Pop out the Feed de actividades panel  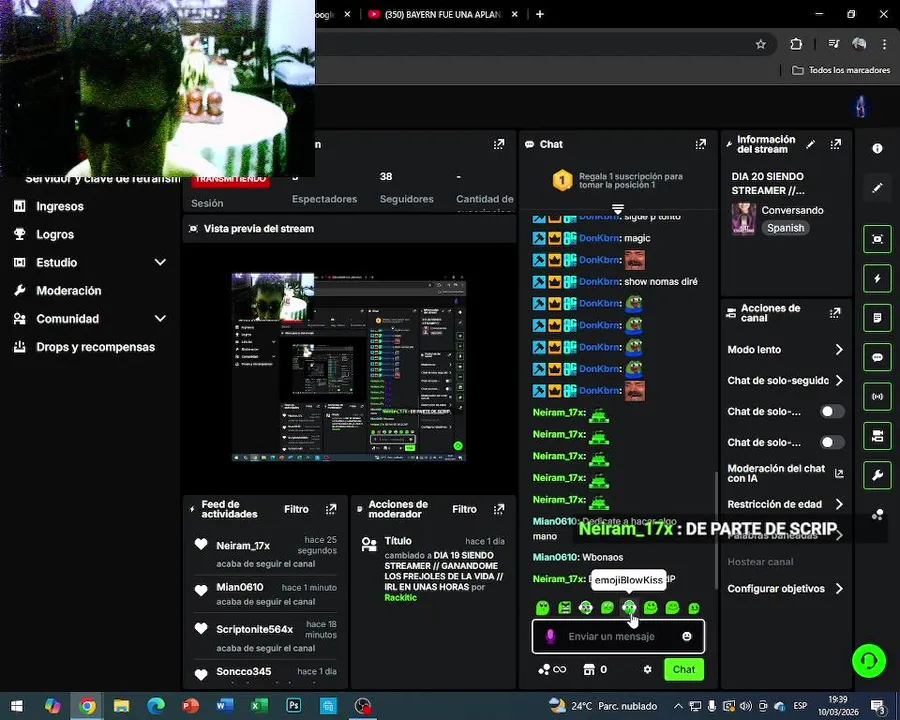pyautogui.click(x=331, y=509)
